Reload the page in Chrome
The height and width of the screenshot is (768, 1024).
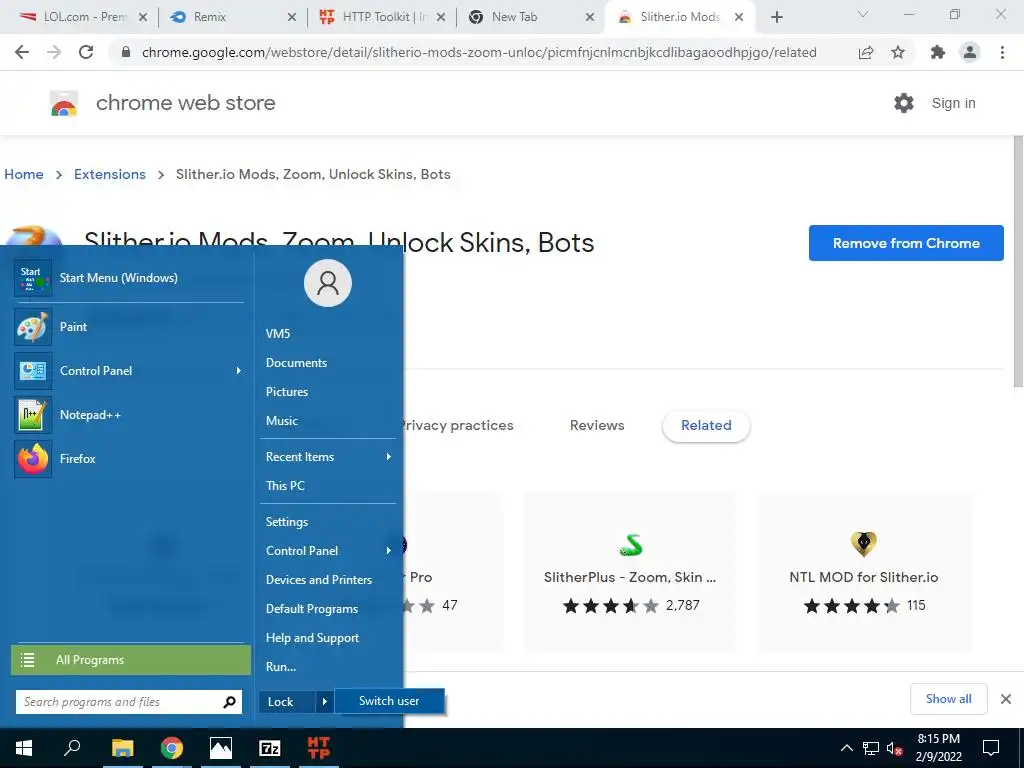pyautogui.click(x=86, y=52)
